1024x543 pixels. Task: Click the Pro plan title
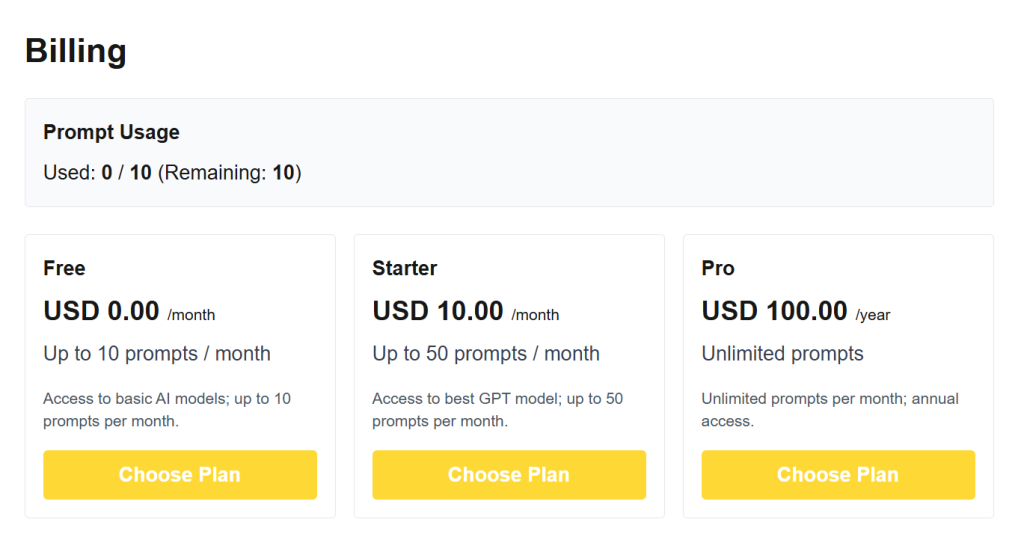[718, 268]
